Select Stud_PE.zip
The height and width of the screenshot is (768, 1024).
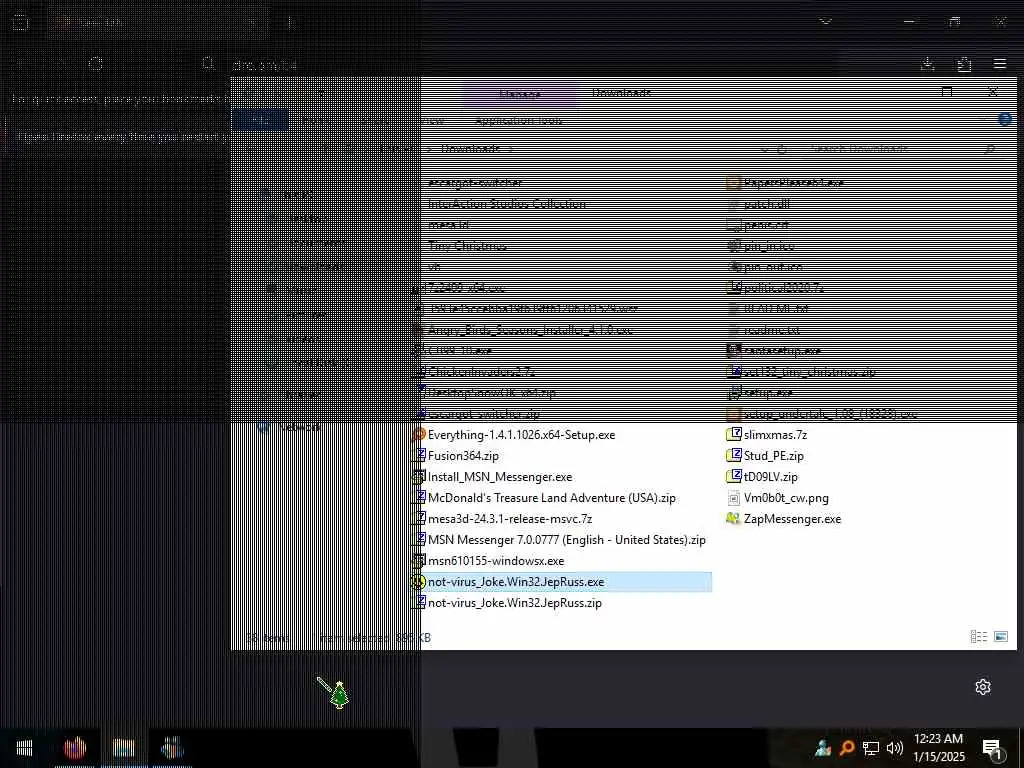(x=773, y=456)
